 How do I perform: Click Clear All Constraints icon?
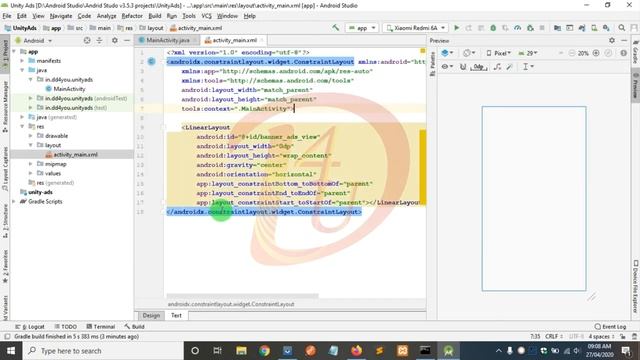[x=497, y=67]
